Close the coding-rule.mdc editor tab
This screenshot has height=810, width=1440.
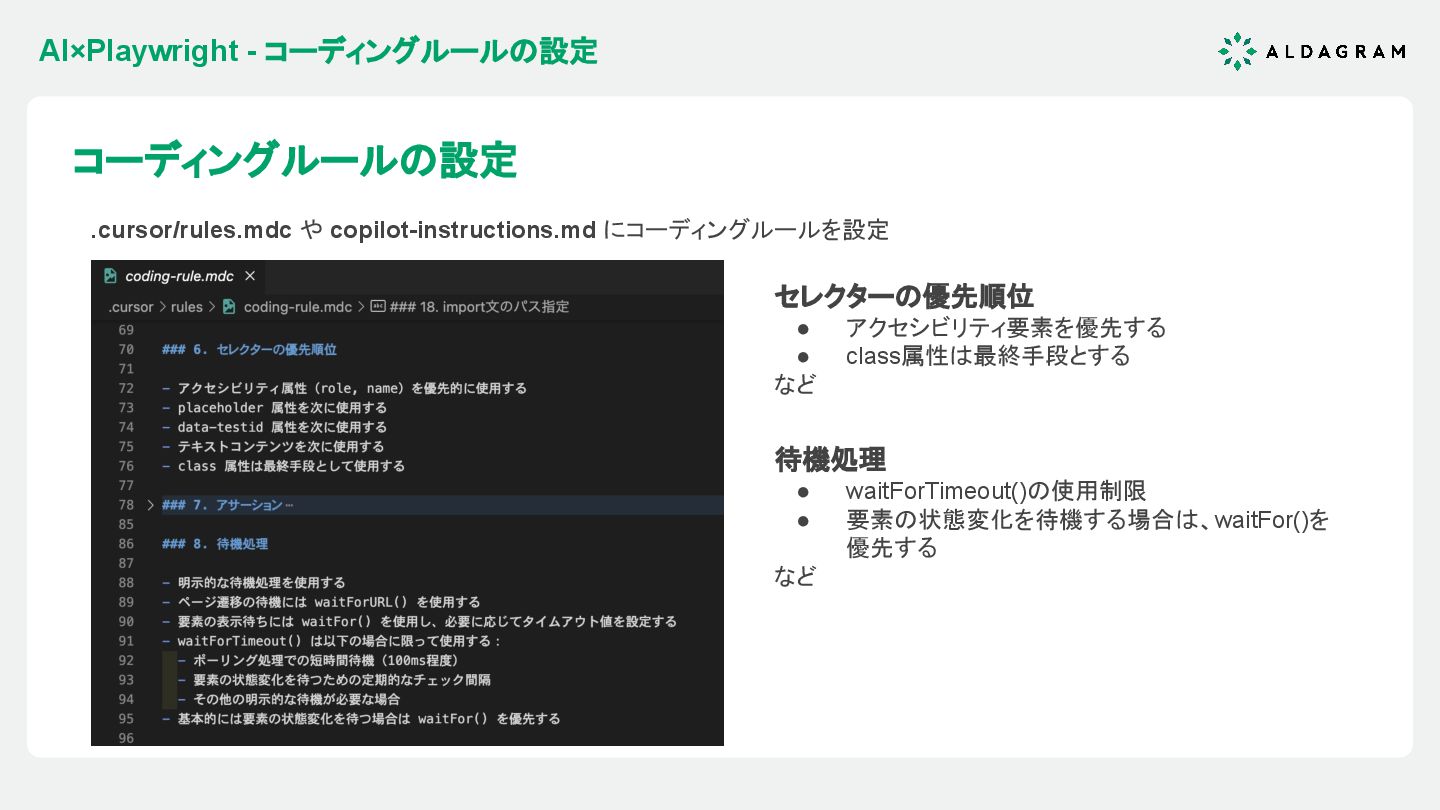click(x=250, y=276)
